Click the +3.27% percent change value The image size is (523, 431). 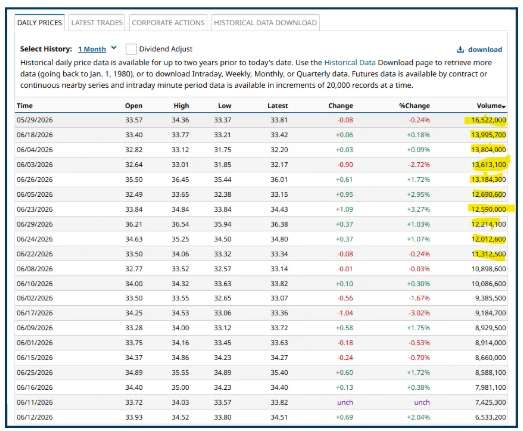(x=418, y=209)
